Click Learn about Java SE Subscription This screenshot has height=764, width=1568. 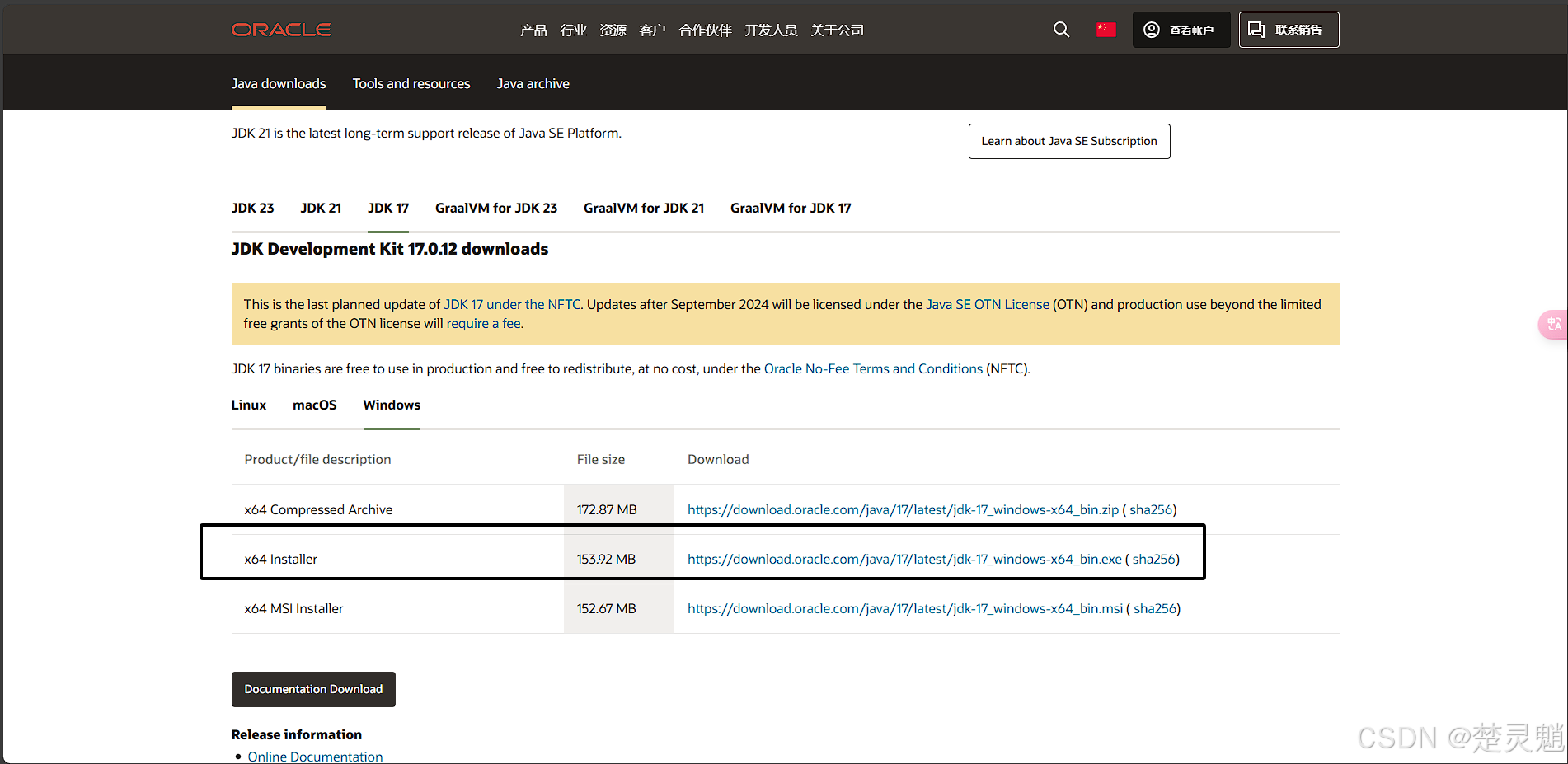(x=1069, y=141)
